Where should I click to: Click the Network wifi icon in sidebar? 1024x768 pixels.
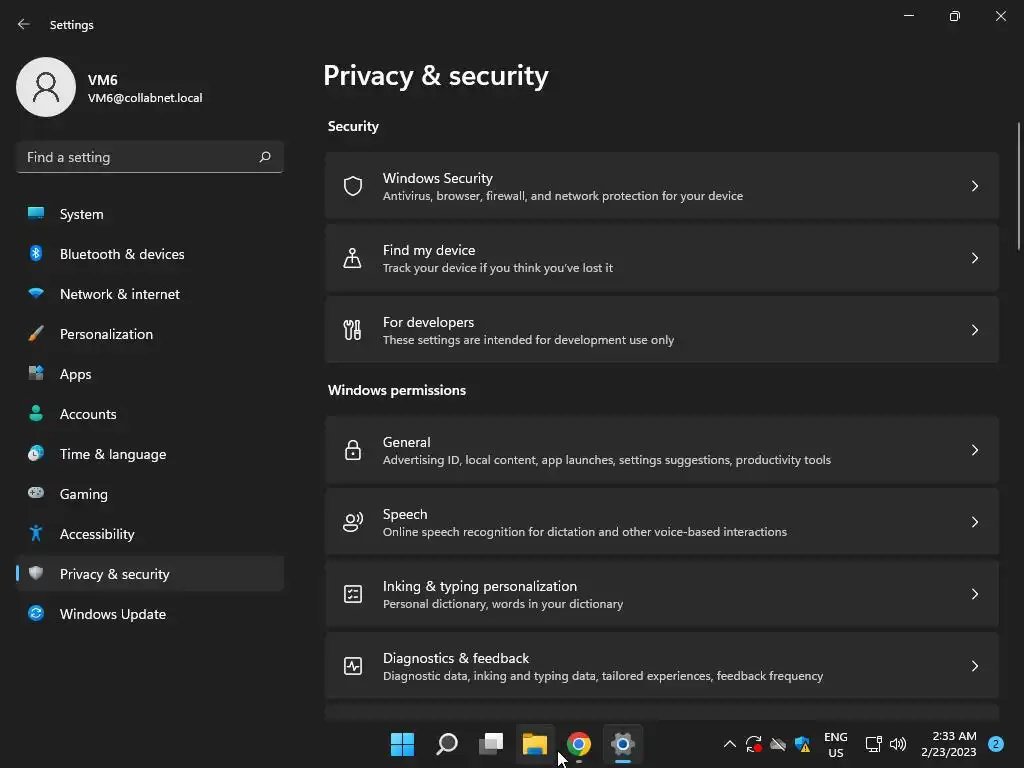(x=36, y=293)
